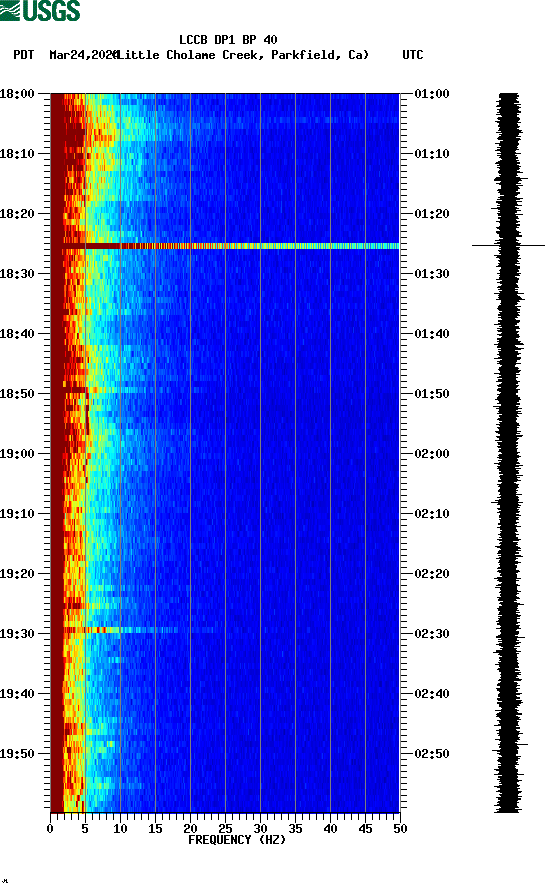Click the "5" frequency axis tick label
The height and width of the screenshot is (892, 552).
pyautogui.click(x=85, y=829)
